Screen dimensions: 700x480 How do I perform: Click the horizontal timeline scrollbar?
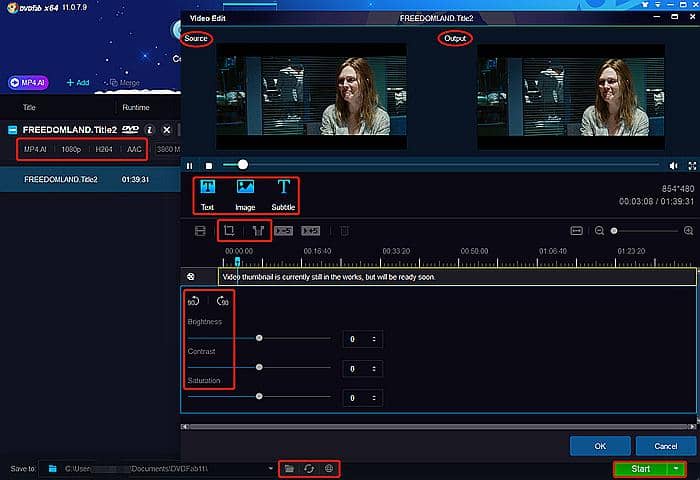439,427
